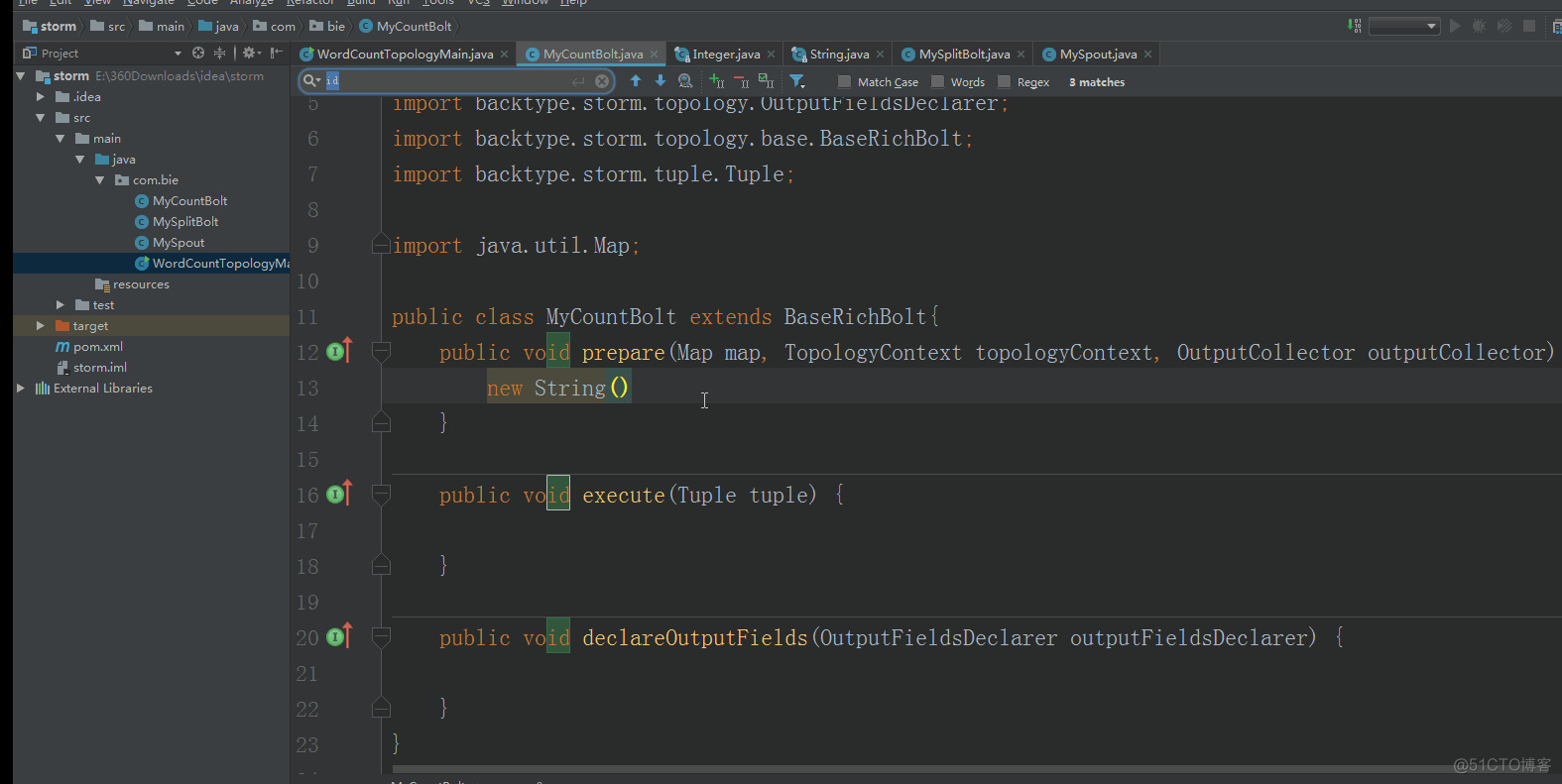Click the Run play icon
The image size is (1562, 784).
[x=1455, y=26]
